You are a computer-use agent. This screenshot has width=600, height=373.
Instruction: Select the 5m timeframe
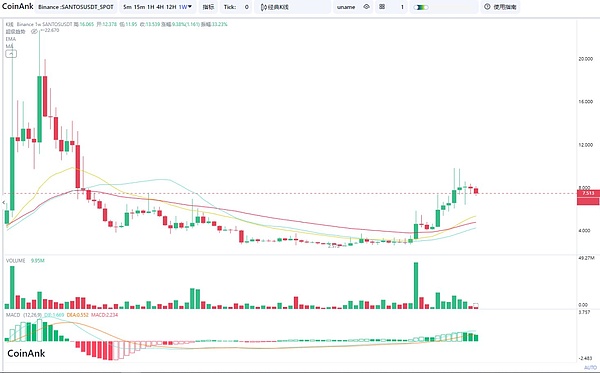[x=127, y=7]
